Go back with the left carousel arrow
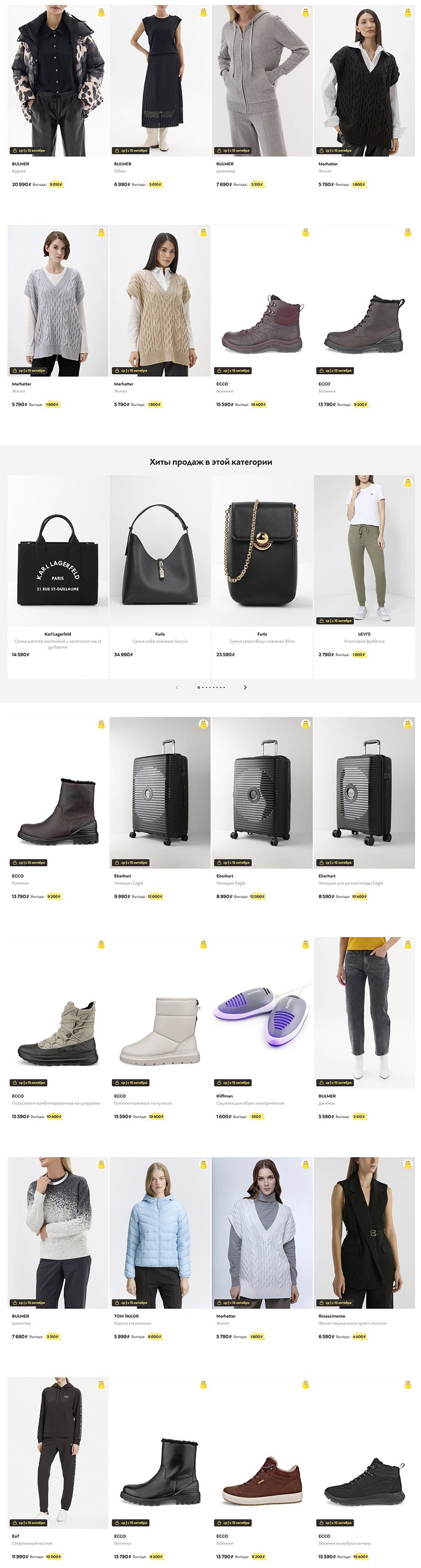The width and height of the screenshot is (421, 1568). coord(177,687)
